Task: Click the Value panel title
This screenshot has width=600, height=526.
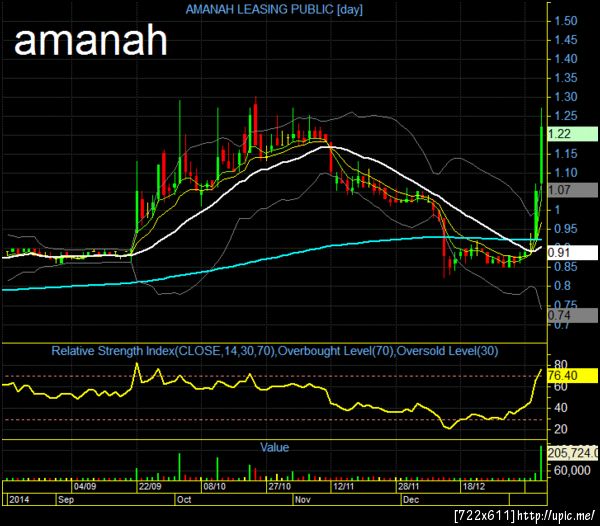Action: 274,447
